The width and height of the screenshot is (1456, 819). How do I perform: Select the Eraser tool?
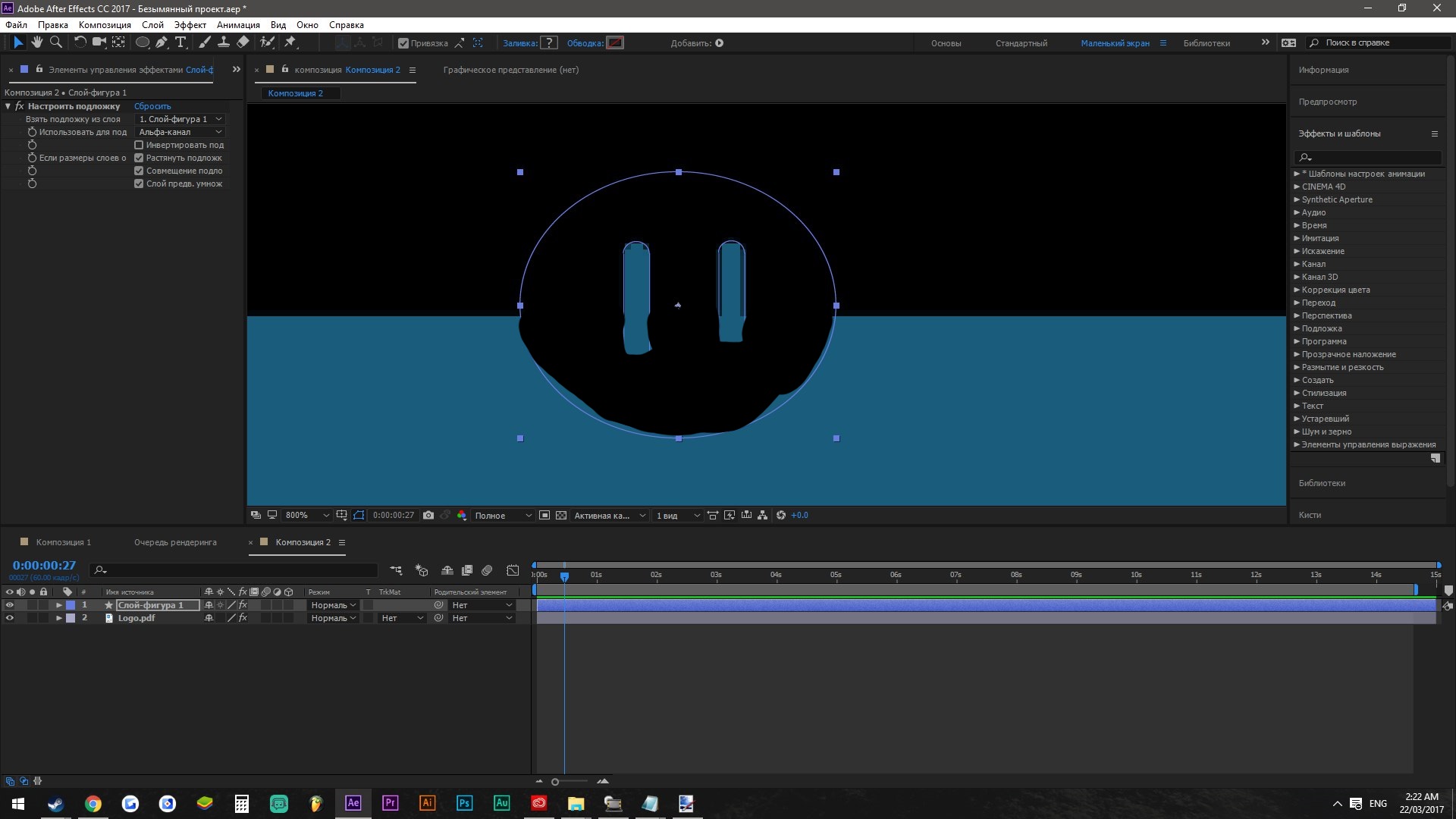pos(243,42)
